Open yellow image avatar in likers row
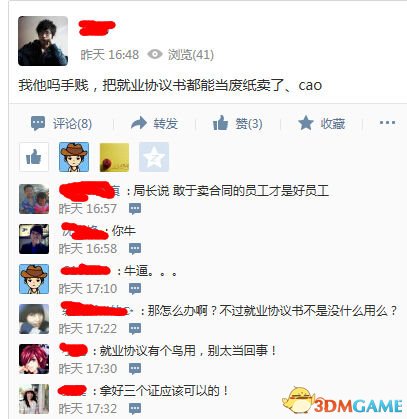This screenshot has height=419, width=407. click(x=114, y=157)
